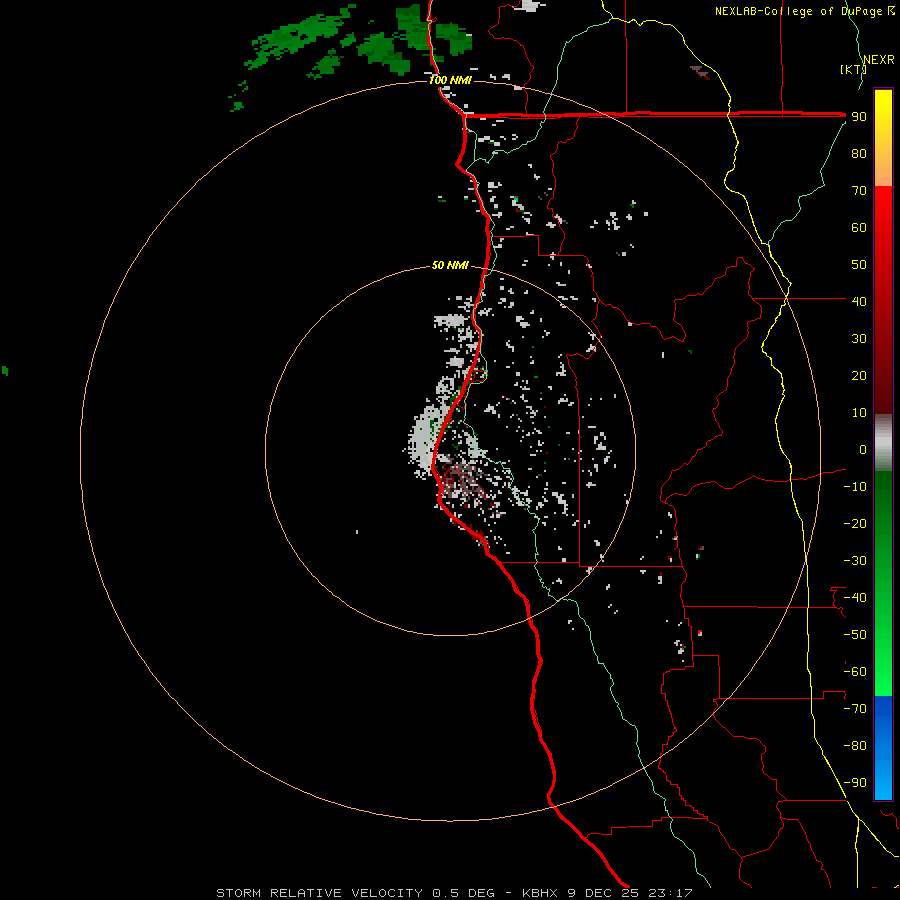Click the 100 NMI range ring label
Screen dimensions: 900x900
click(451, 80)
